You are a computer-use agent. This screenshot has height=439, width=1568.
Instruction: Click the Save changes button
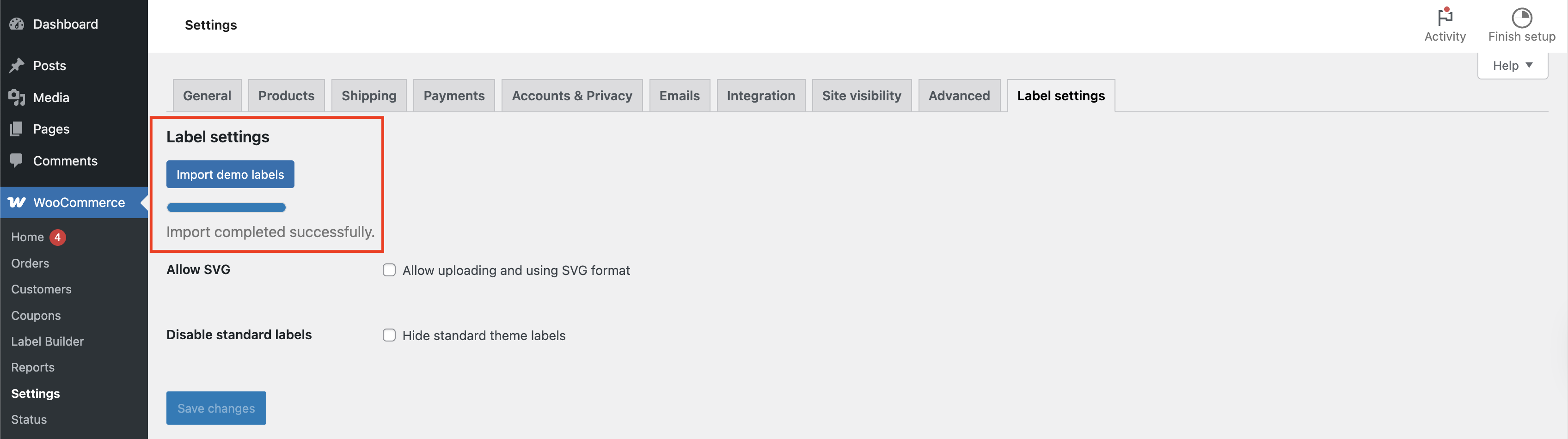coord(216,408)
